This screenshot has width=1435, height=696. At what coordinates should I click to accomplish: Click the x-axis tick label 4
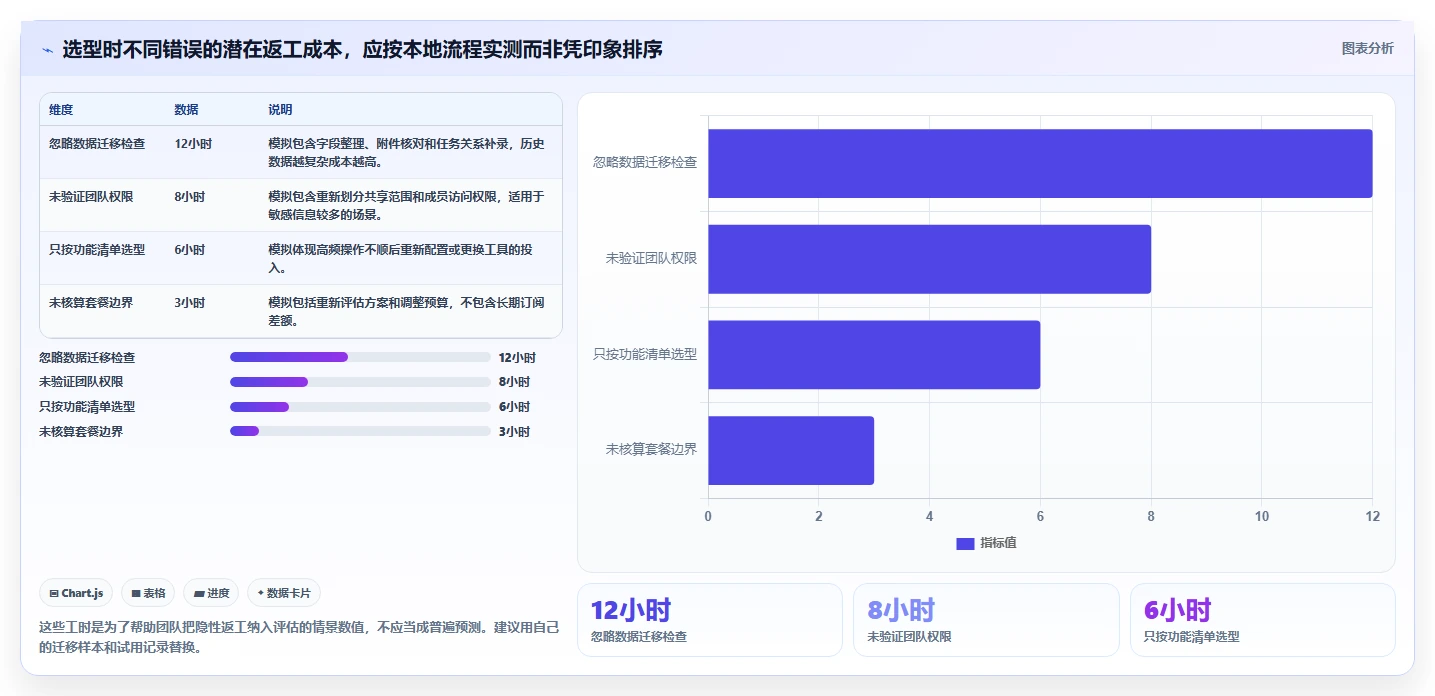(x=929, y=516)
